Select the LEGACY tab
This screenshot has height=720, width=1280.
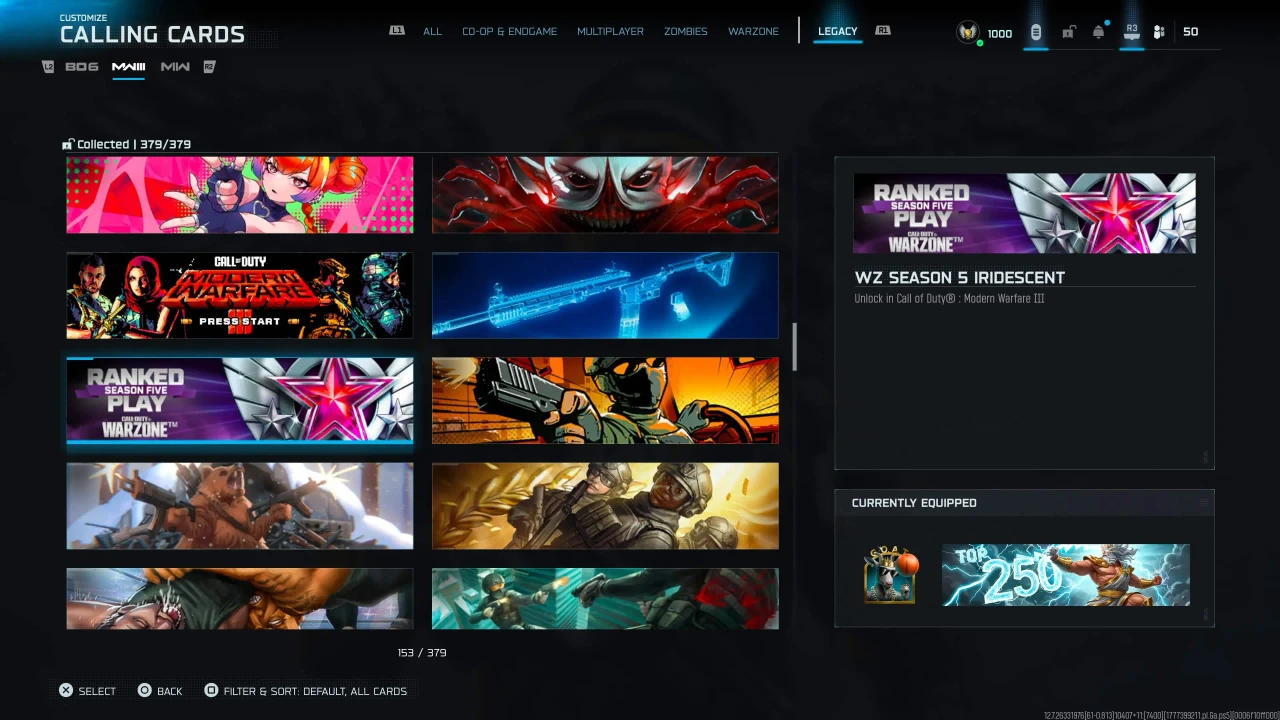(x=837, y=31)
